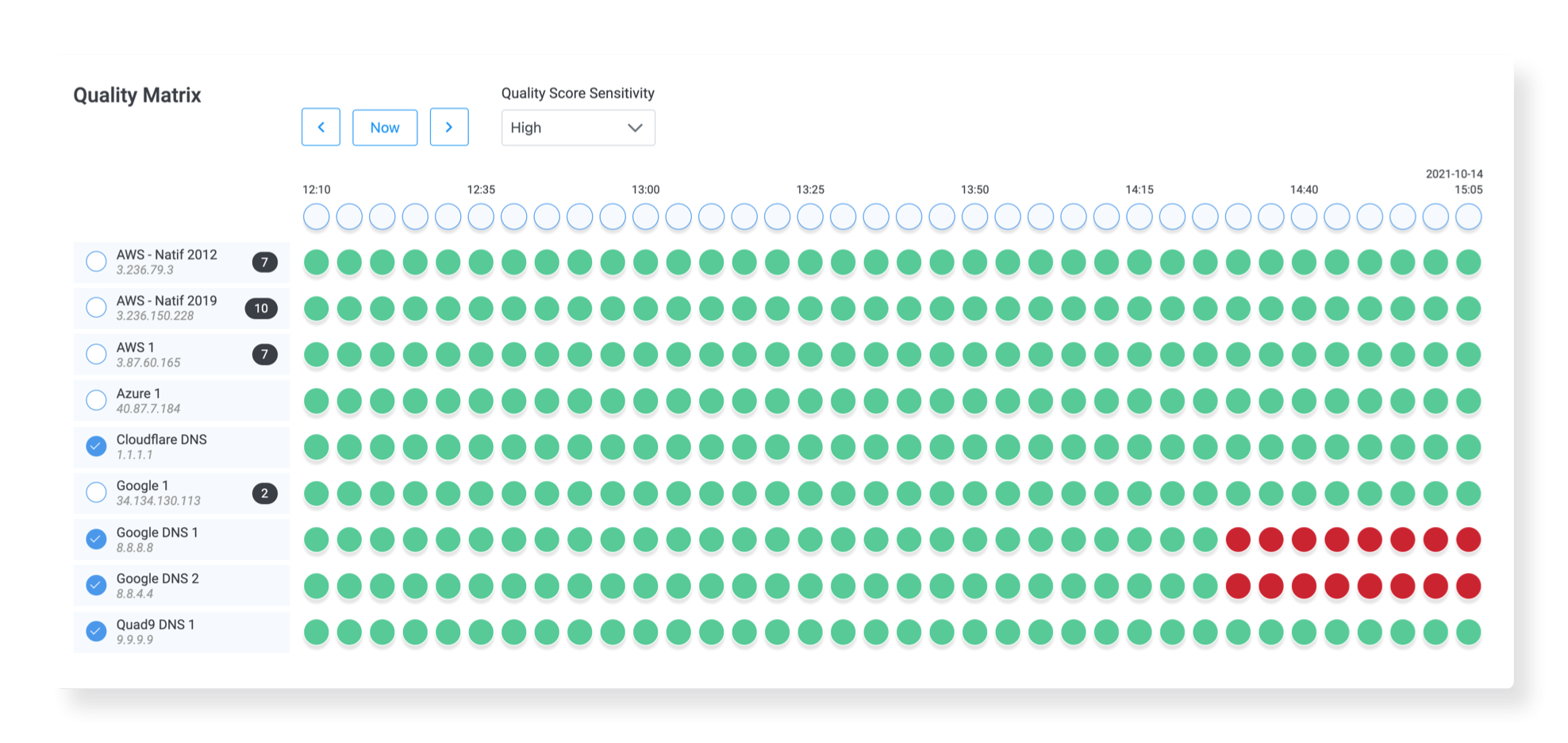Click the Now button
Viewport: 1568px width, 743px height.
pyautogui.click(x=385, y=127)
